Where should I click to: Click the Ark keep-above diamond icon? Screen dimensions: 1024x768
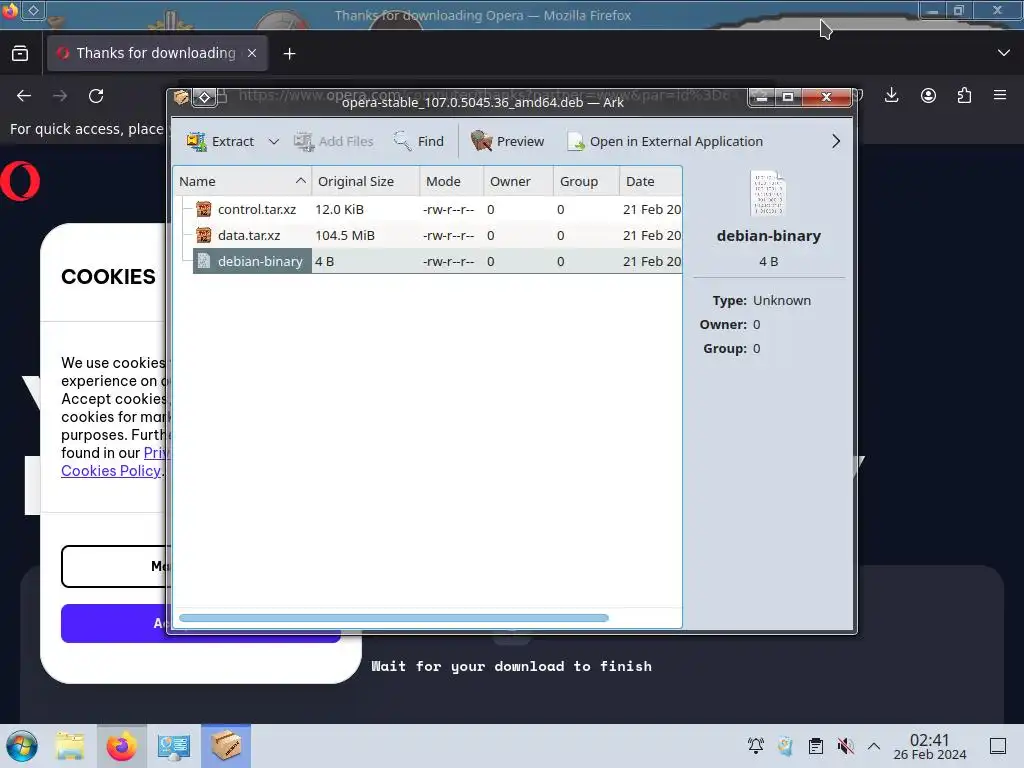coord(204,97)
